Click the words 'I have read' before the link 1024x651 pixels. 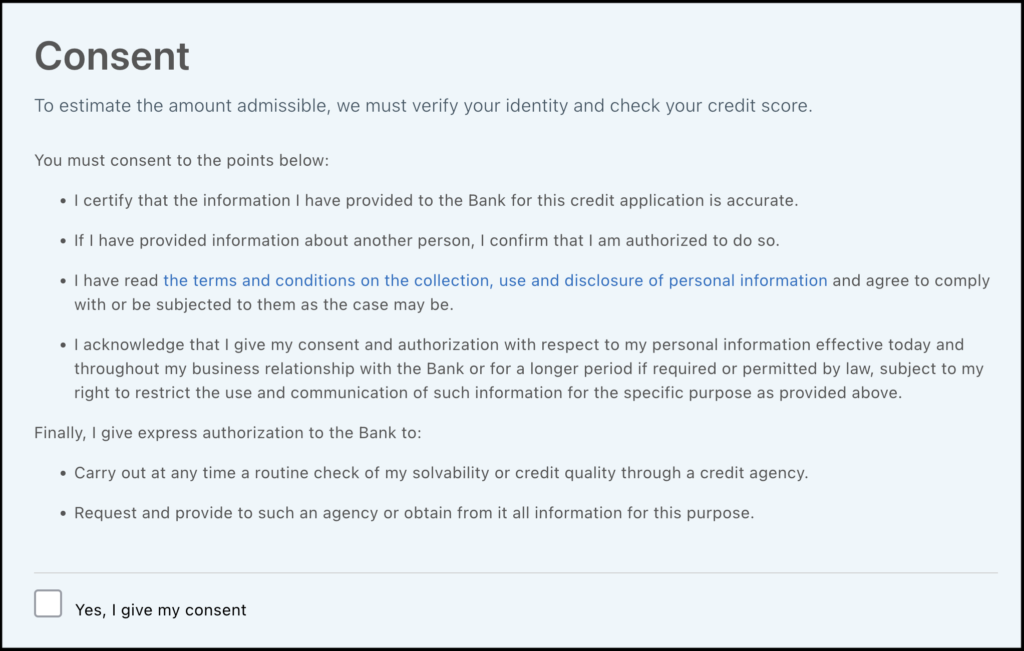point(117,281)
